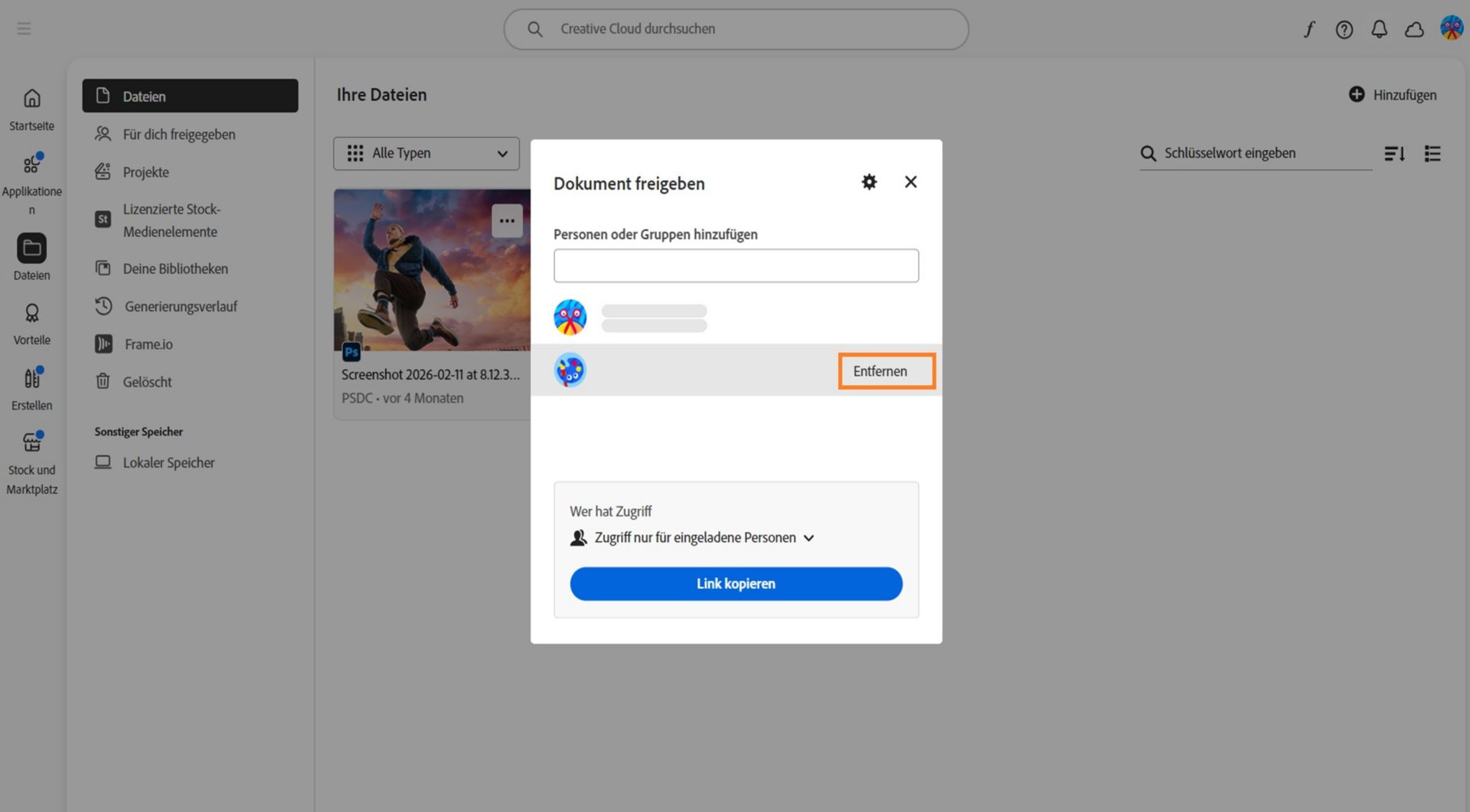Switch to list view layout

(x=1432, y=154)
